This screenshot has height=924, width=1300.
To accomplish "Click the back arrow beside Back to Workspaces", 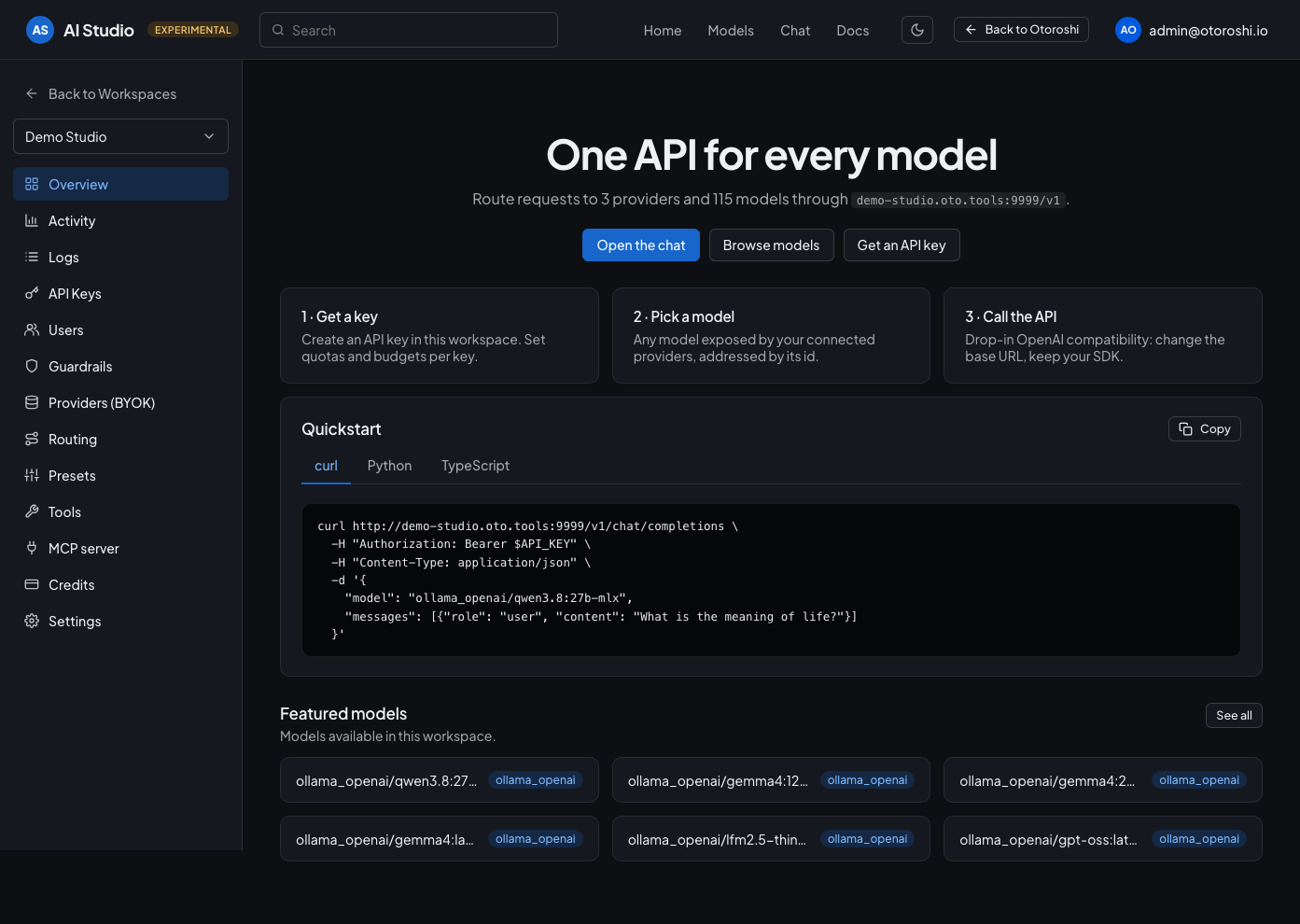I will coord(32,93).
